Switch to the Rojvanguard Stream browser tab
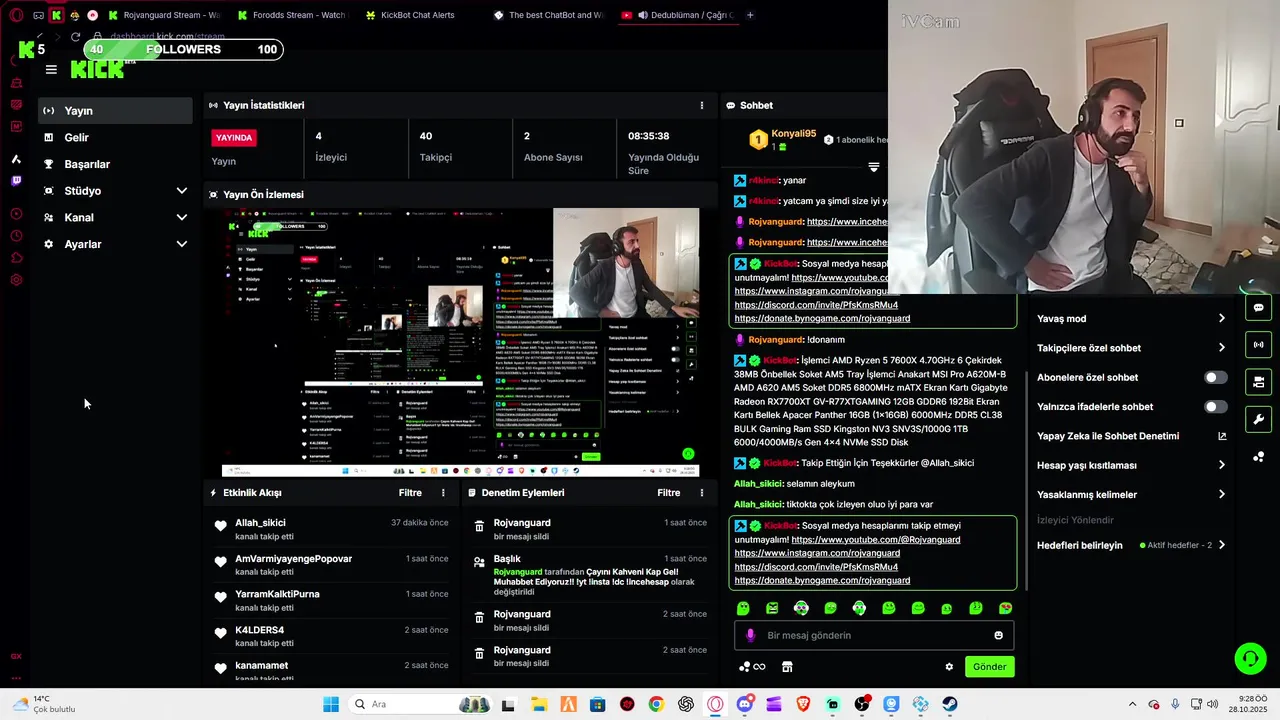 coord(164,15)
